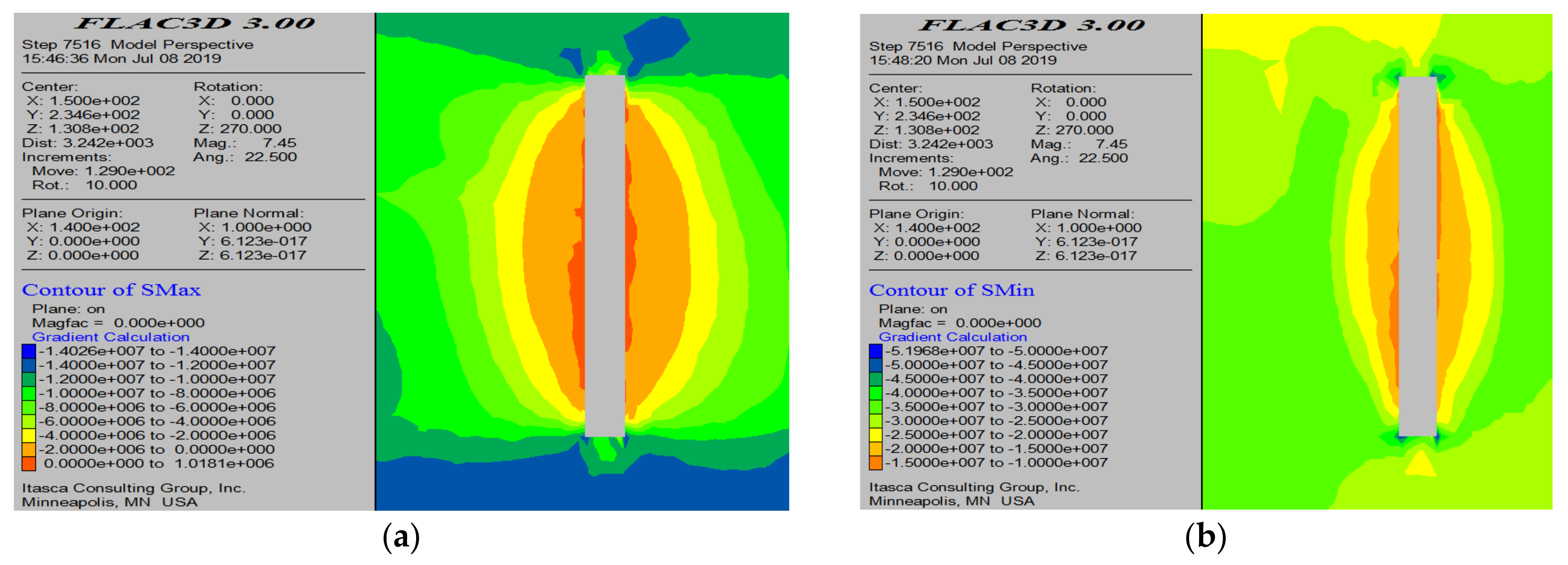Click the dark blue -1.4026e+007 SMax legend swatch
Screen dimensions: 1568x565
tap(29, 351)
